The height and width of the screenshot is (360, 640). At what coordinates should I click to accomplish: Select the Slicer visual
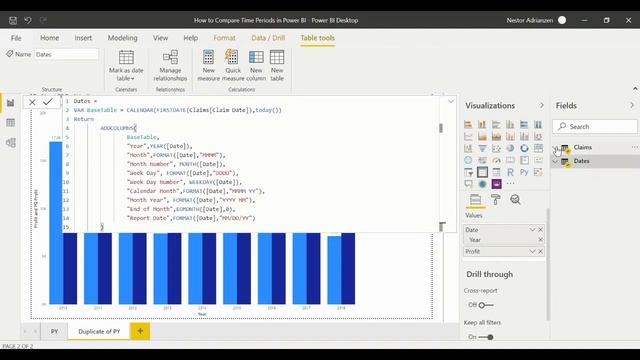pos(468,172)
